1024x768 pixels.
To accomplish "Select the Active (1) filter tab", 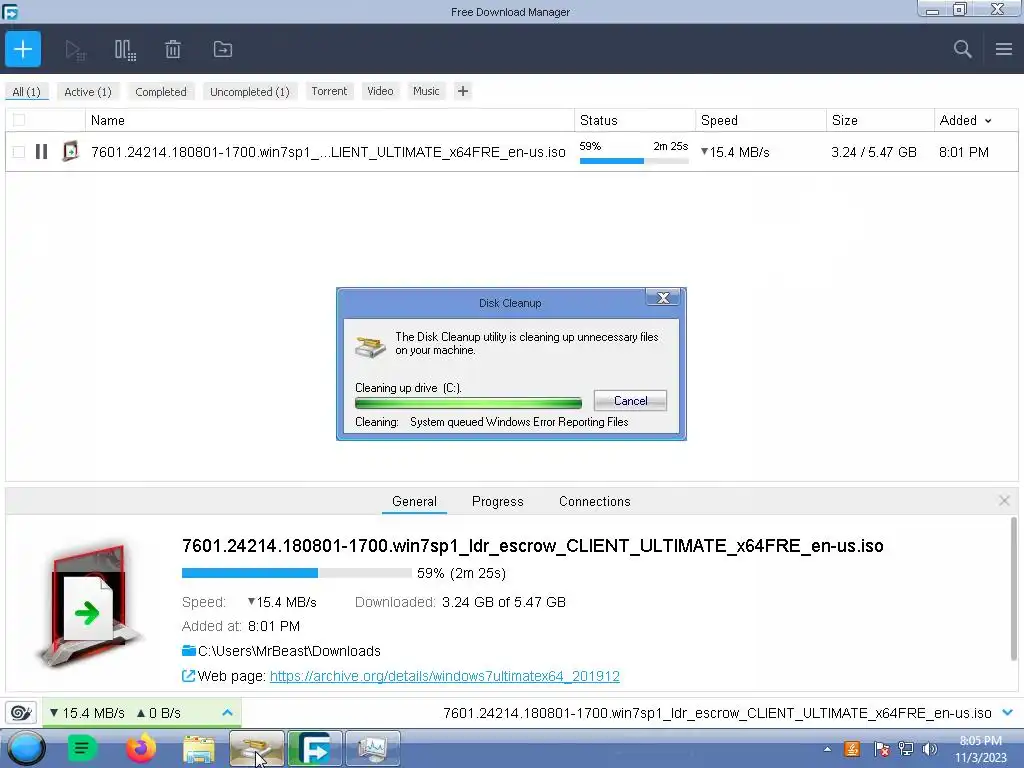I will tap(88, 92).
